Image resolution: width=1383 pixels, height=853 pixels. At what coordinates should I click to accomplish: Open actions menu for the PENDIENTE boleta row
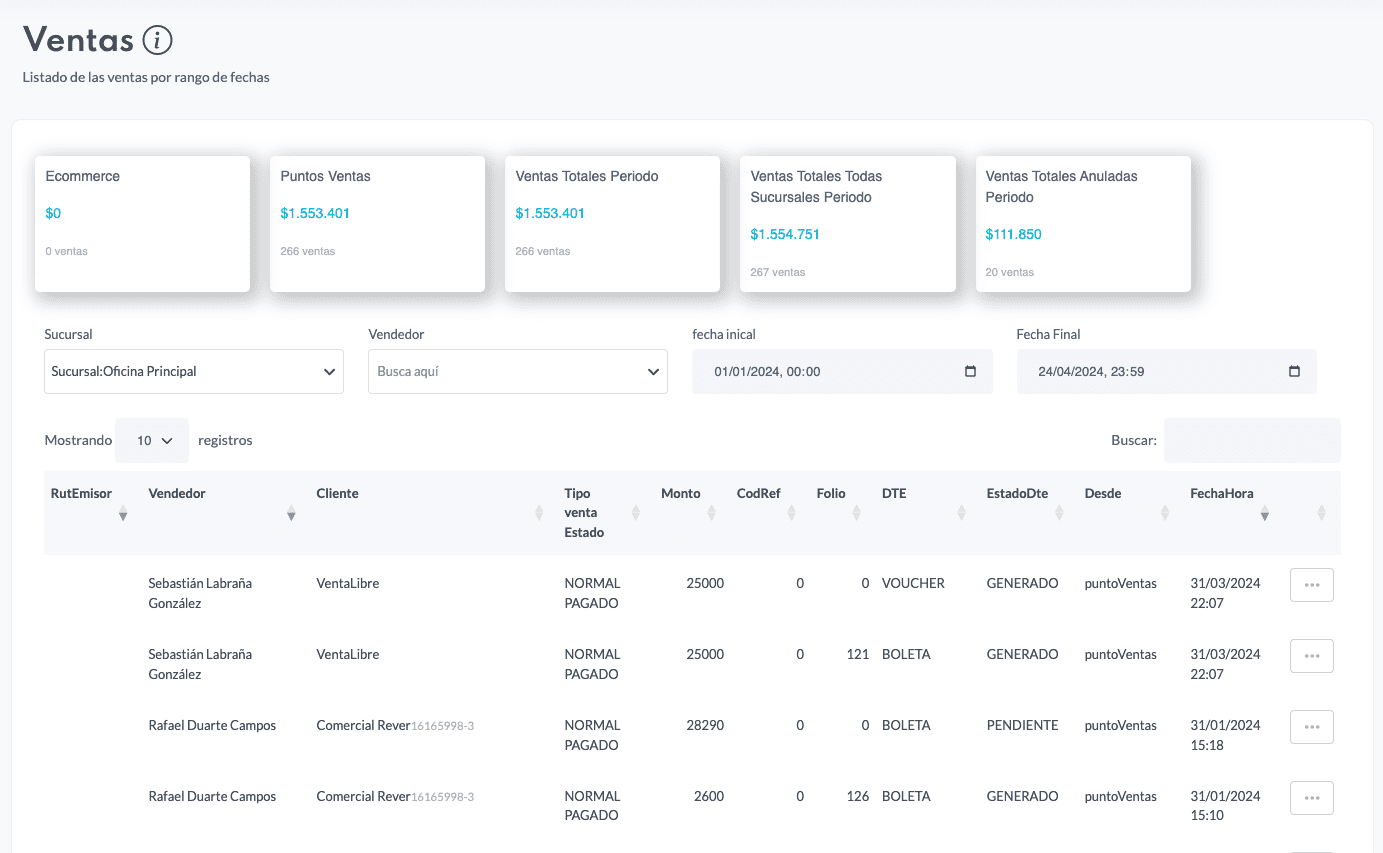pos(1311,727)
